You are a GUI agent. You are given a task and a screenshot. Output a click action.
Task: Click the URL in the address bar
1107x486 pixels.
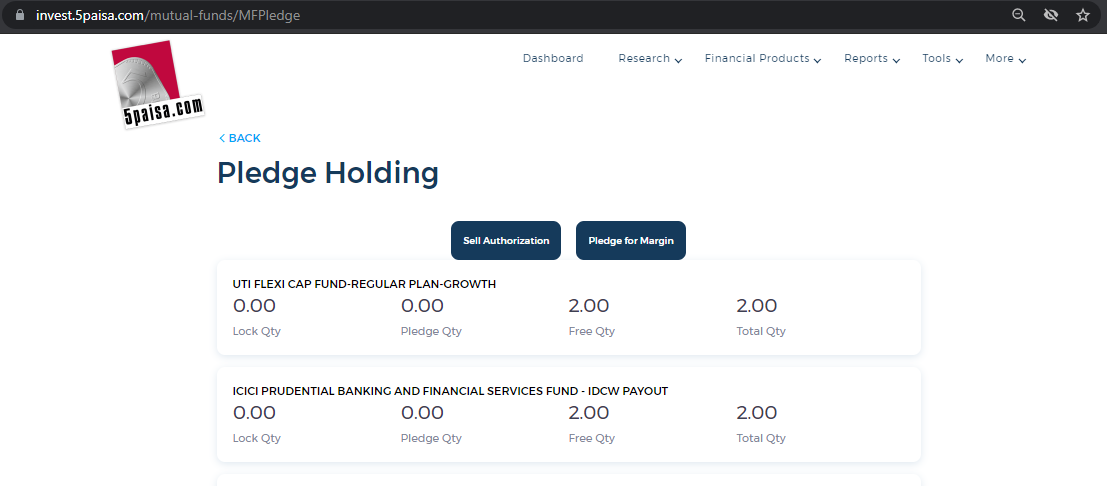tap(168, 15)
